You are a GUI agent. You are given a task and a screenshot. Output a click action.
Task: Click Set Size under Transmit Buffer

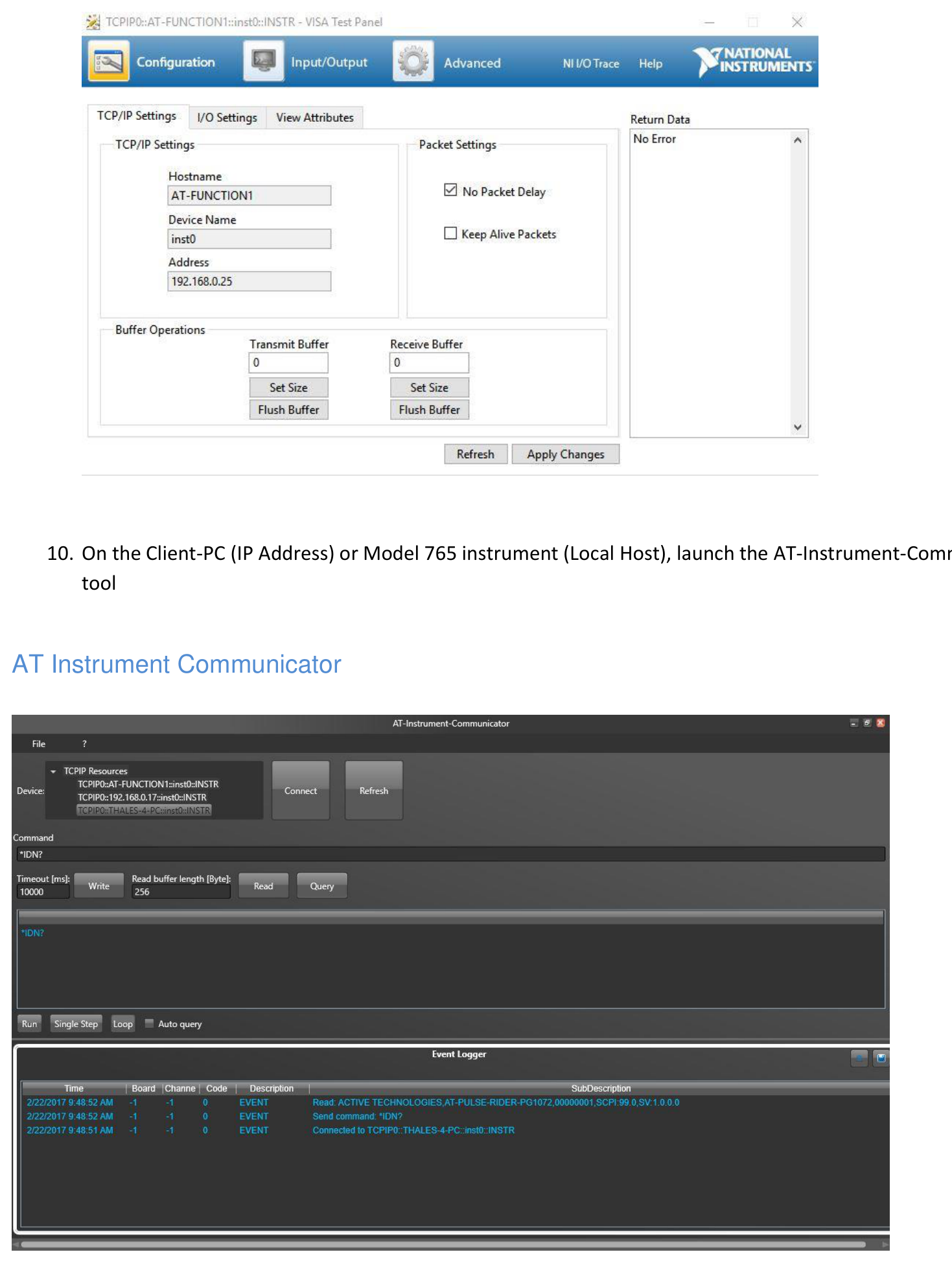click(x=288, y=388)
